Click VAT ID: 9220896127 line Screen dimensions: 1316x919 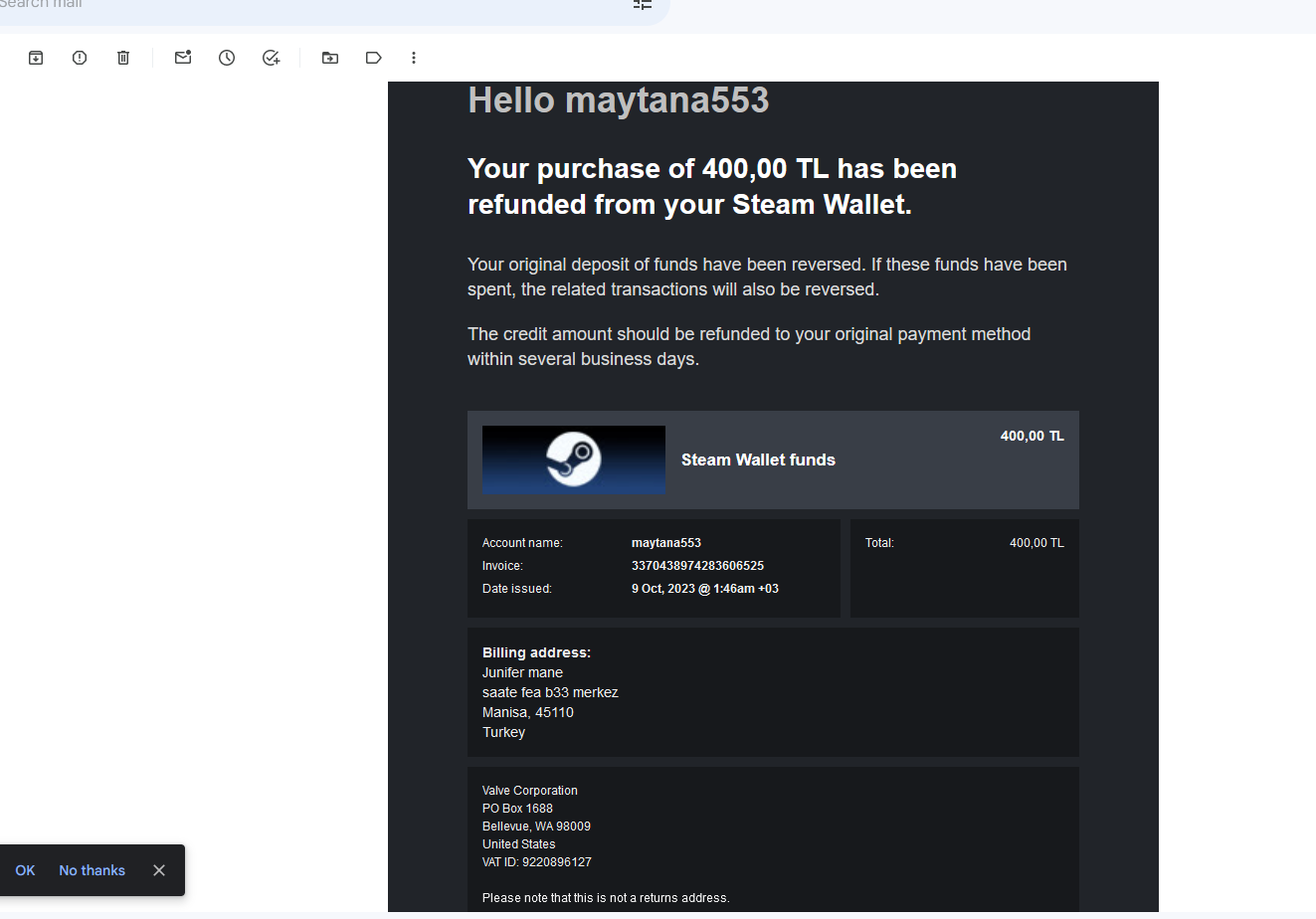537,862
